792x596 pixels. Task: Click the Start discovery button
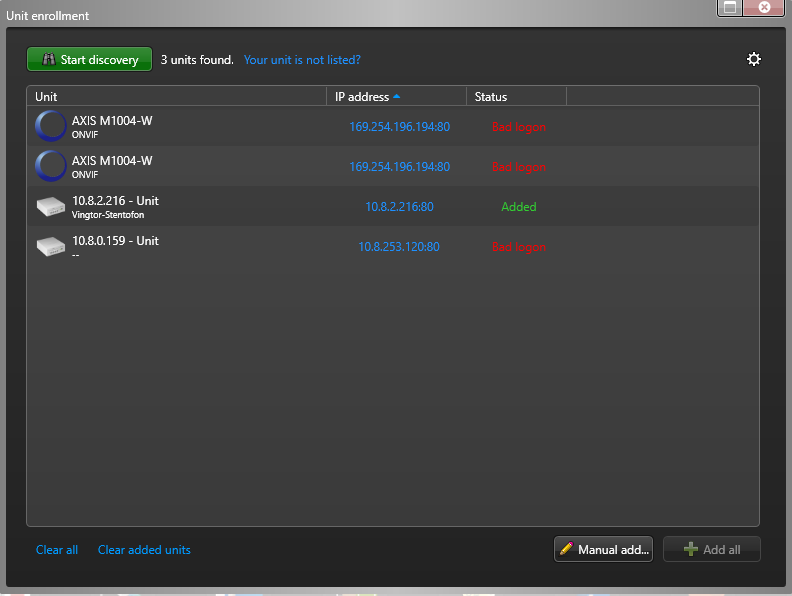89,60
